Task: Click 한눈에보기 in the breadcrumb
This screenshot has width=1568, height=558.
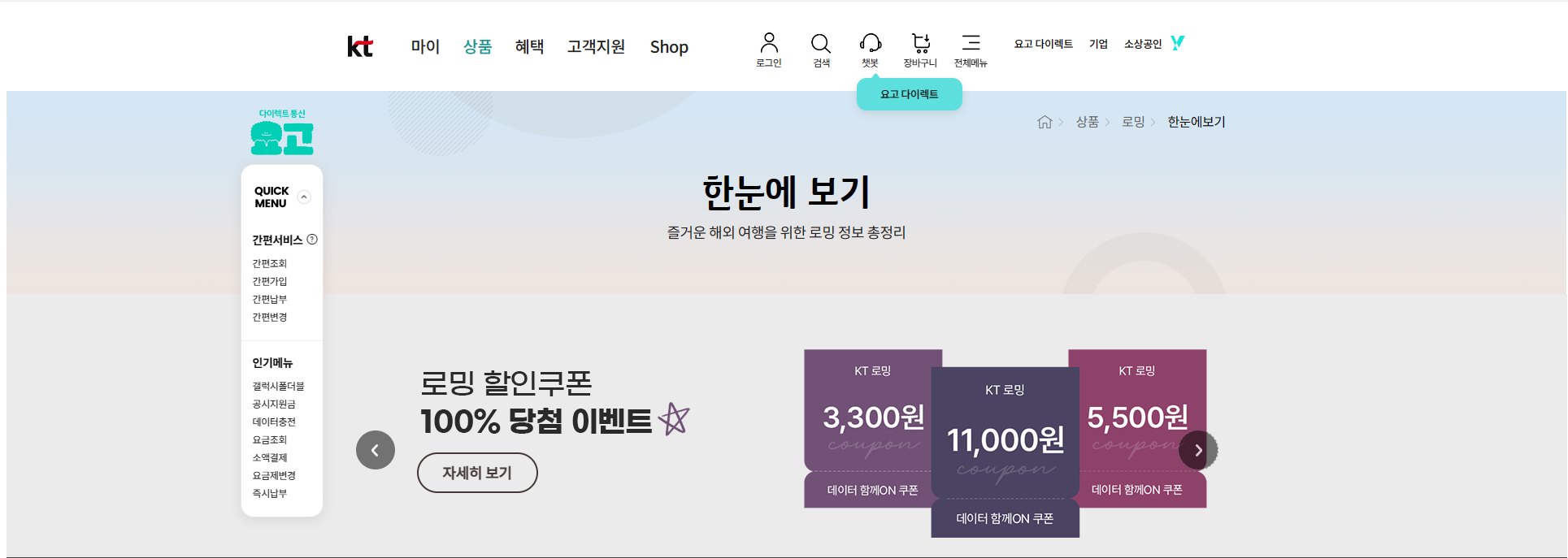Action: tap(1197, 122)
